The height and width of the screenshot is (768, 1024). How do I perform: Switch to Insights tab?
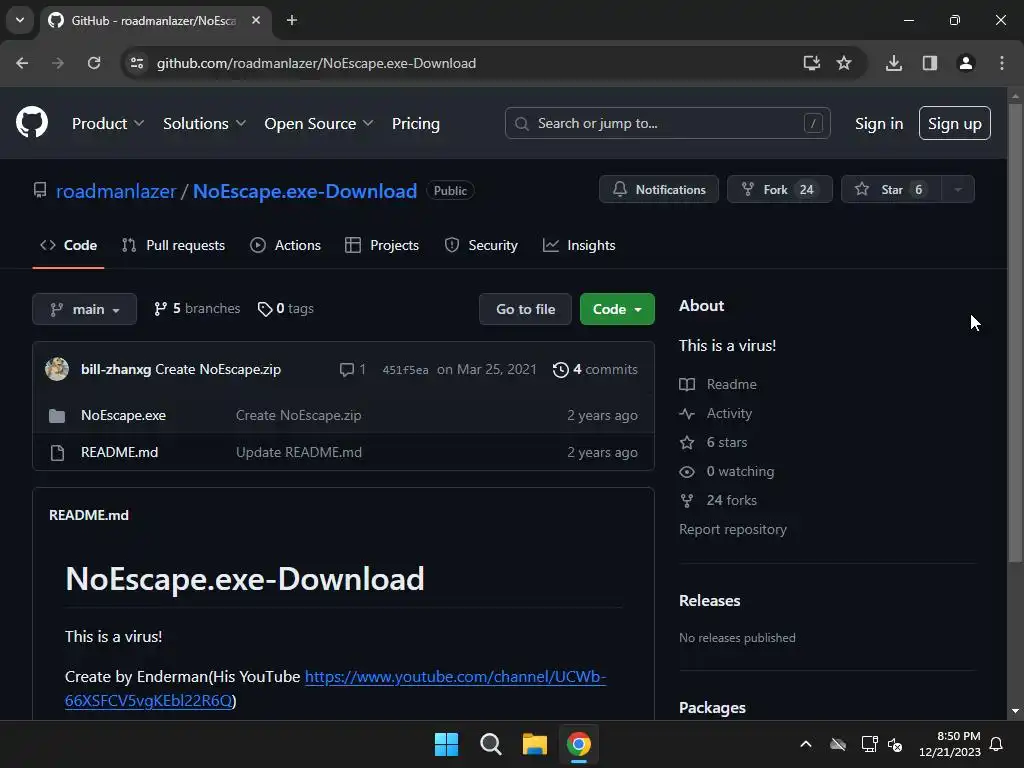point(579,246)
